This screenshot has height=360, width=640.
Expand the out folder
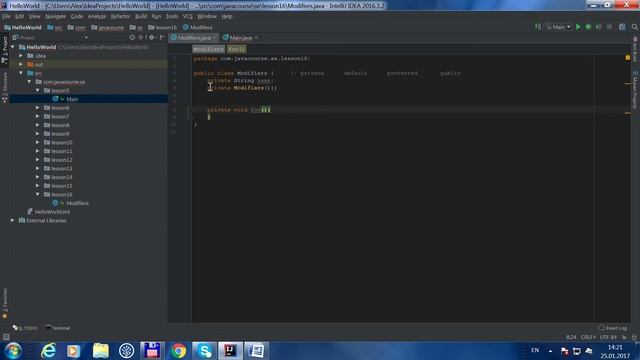[x=21, y=64]
